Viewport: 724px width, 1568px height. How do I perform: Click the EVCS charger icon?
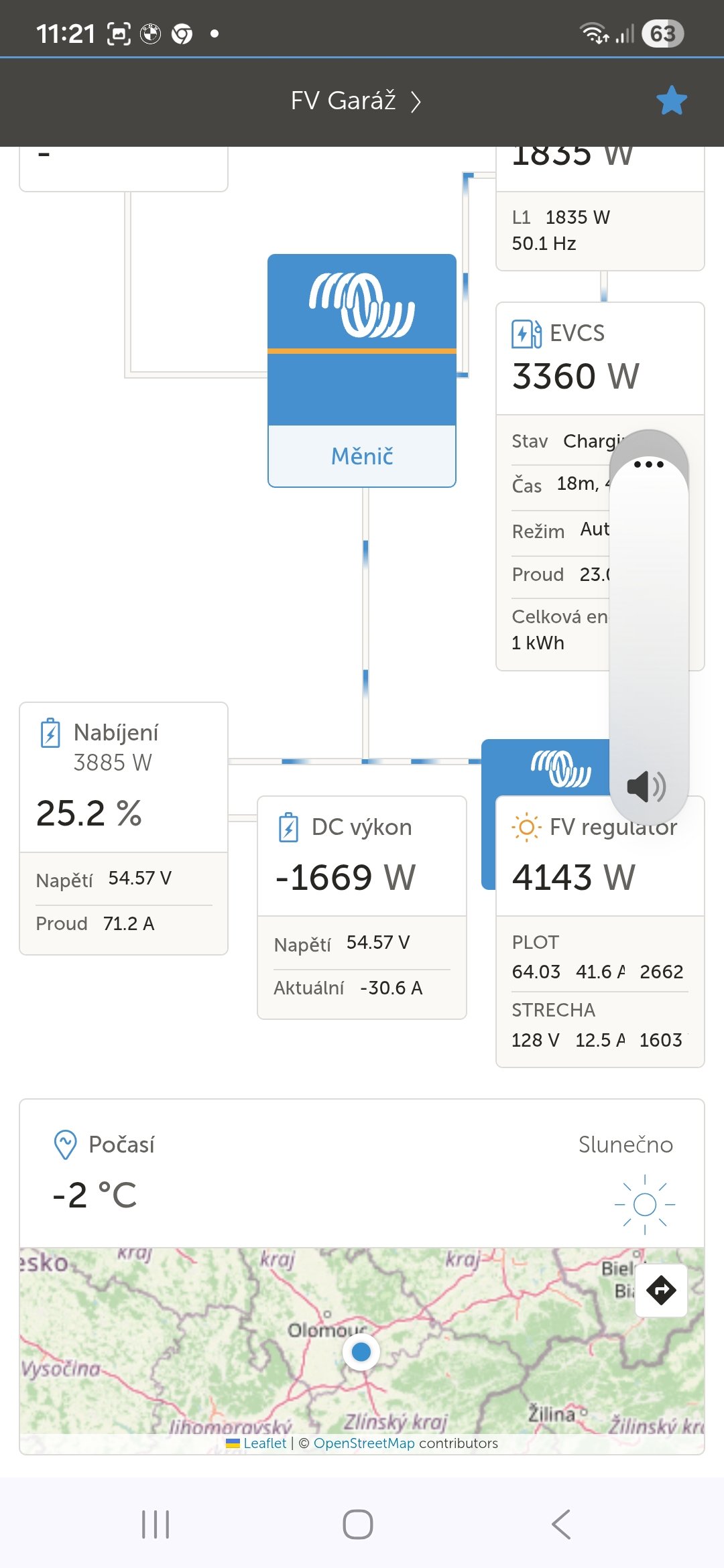[526, 333]
